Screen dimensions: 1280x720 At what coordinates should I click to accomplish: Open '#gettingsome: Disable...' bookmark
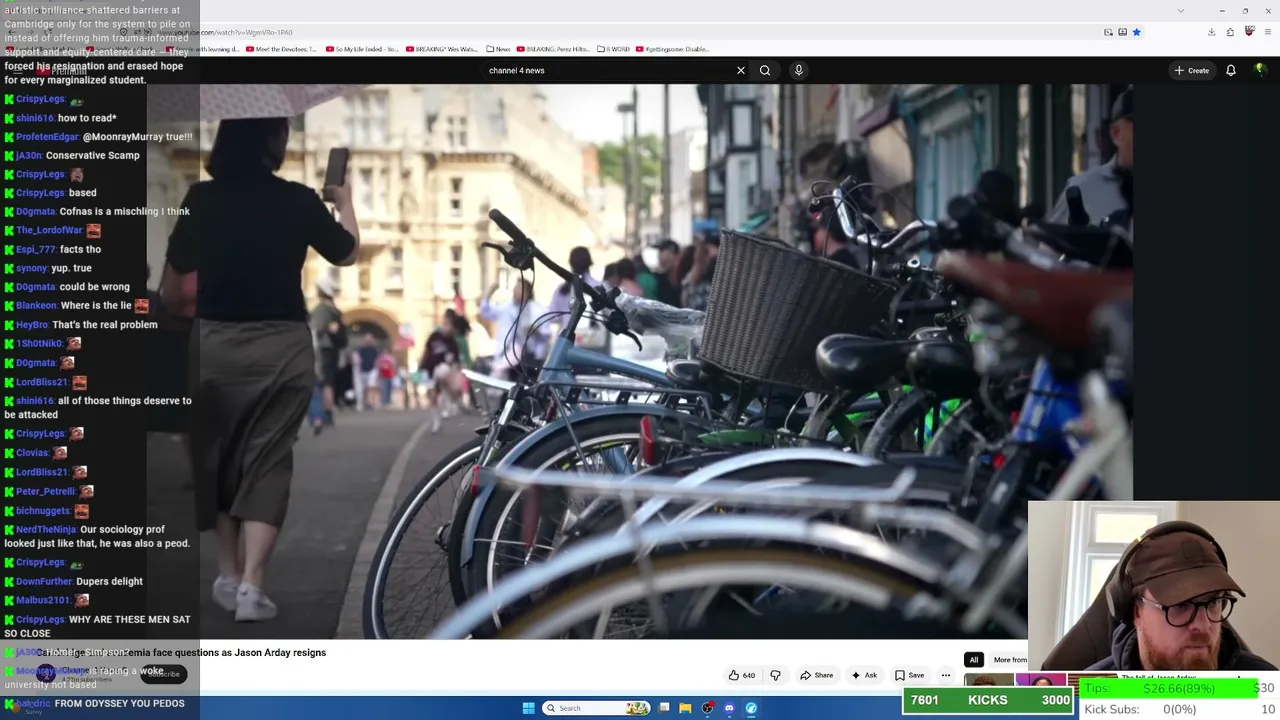coord(672,49)
